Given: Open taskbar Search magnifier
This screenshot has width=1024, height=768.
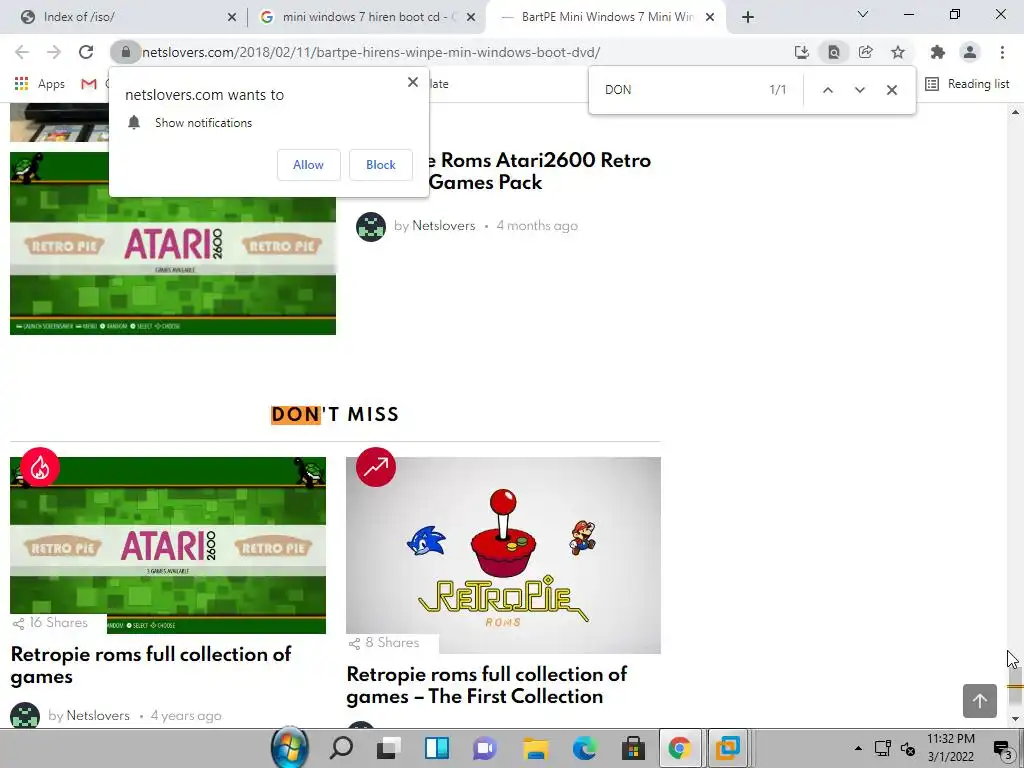Looking at the screenshot, I should tap(341, 748).
